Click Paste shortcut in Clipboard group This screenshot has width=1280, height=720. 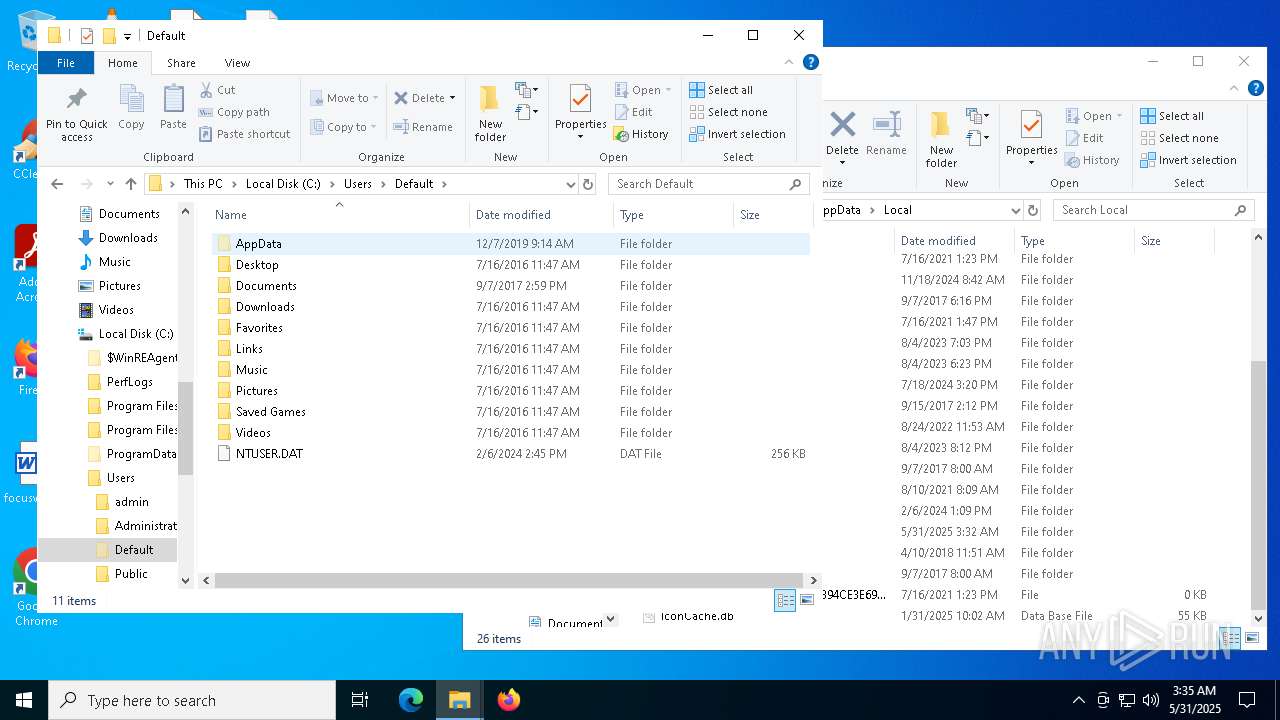point(244,134)
